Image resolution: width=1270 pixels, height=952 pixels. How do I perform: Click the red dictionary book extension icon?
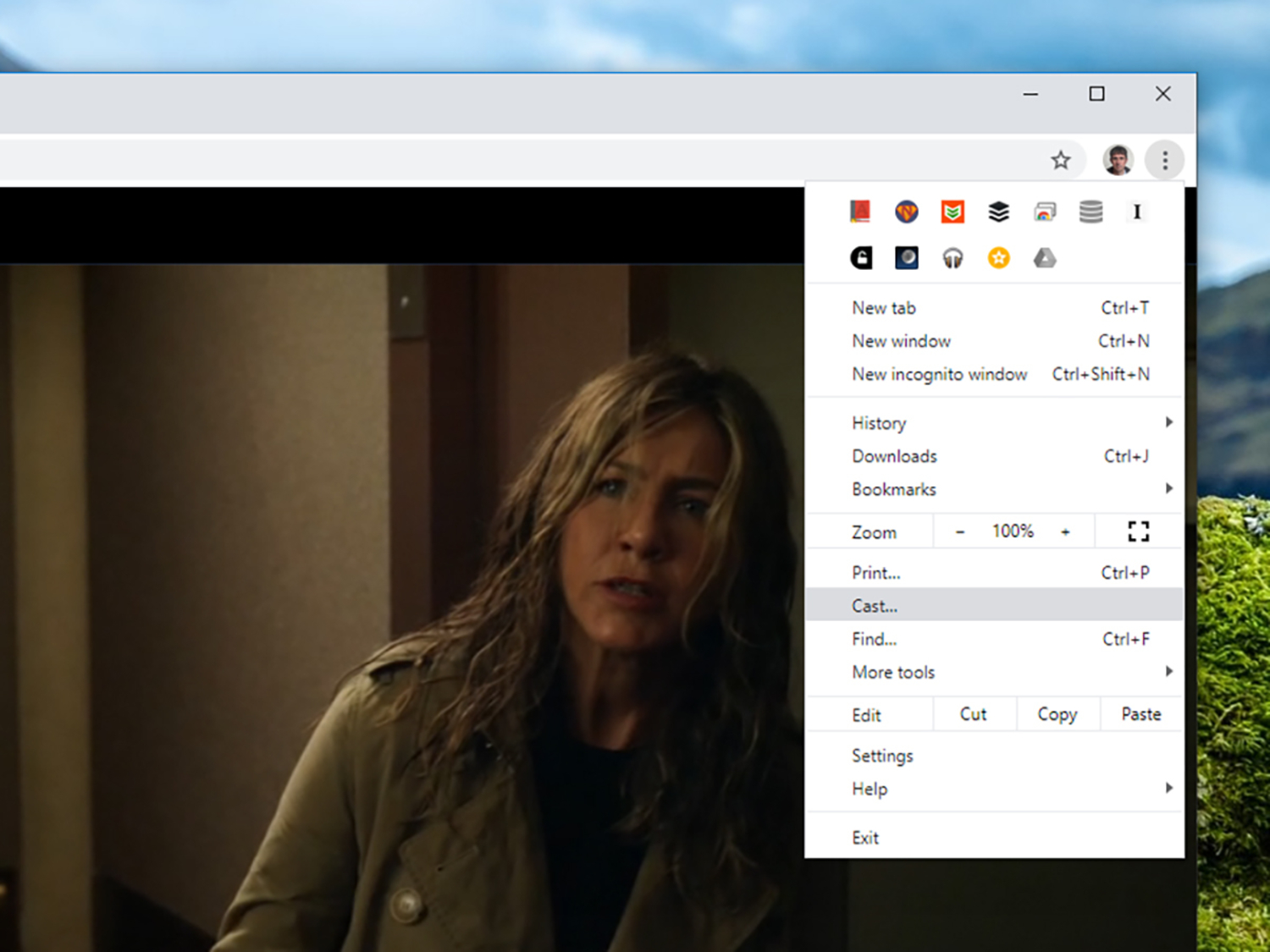coord(860,212)
